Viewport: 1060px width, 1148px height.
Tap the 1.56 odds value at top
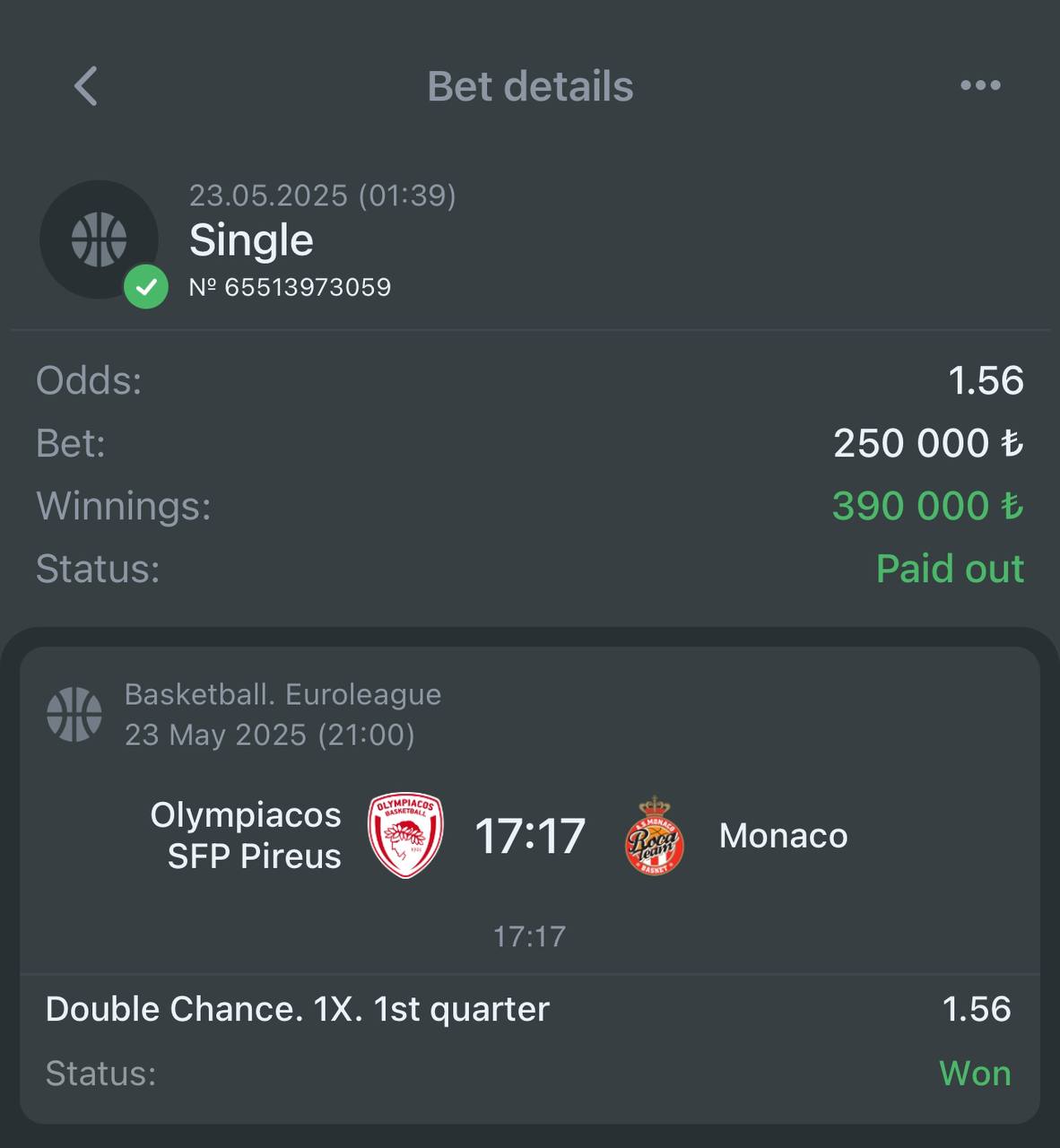click(x=986, y=380)
